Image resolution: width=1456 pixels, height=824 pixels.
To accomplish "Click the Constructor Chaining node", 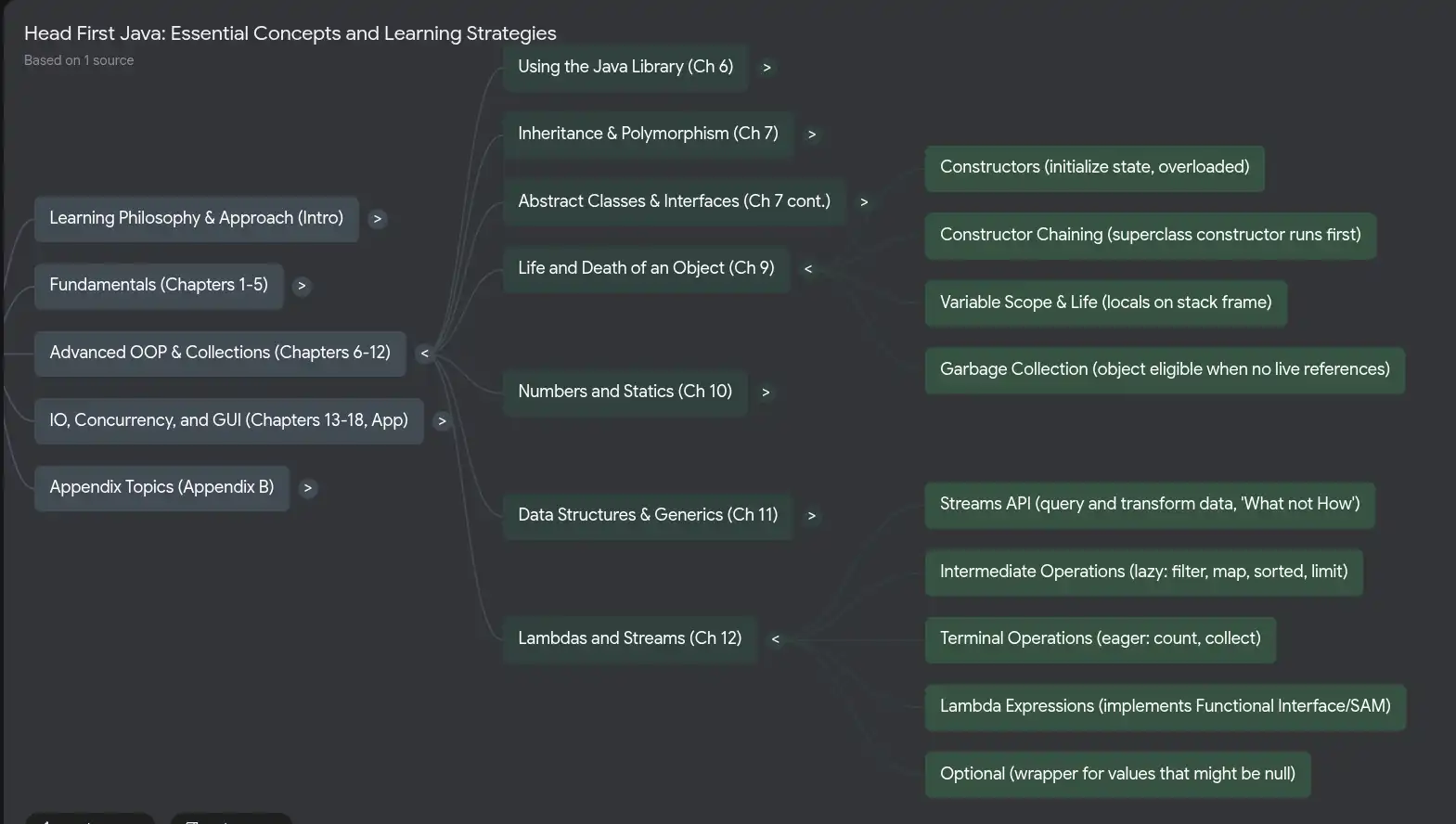I will [x=1150, y=235].
